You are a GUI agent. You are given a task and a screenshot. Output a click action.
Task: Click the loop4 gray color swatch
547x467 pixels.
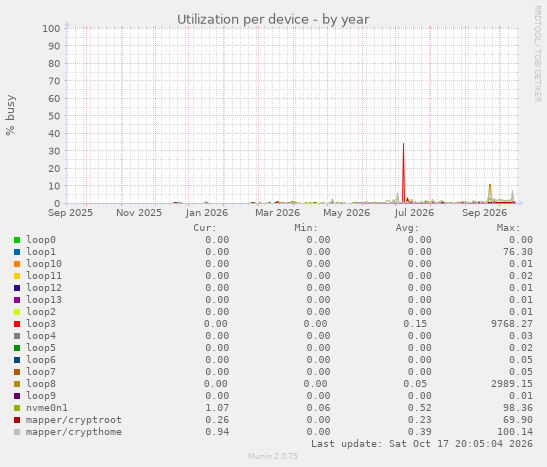[x=17, y=336]
